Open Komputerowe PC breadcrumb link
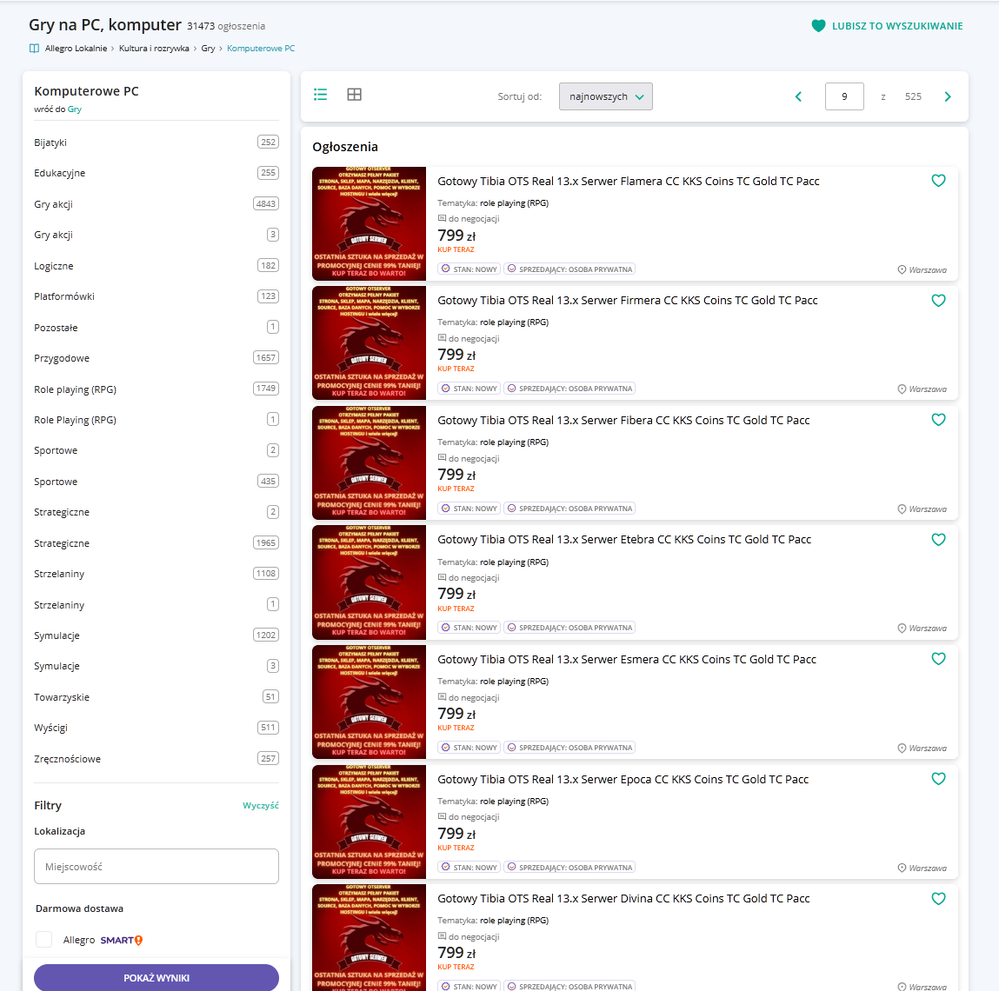Screen dimensions: 999x991 (261, 48)
